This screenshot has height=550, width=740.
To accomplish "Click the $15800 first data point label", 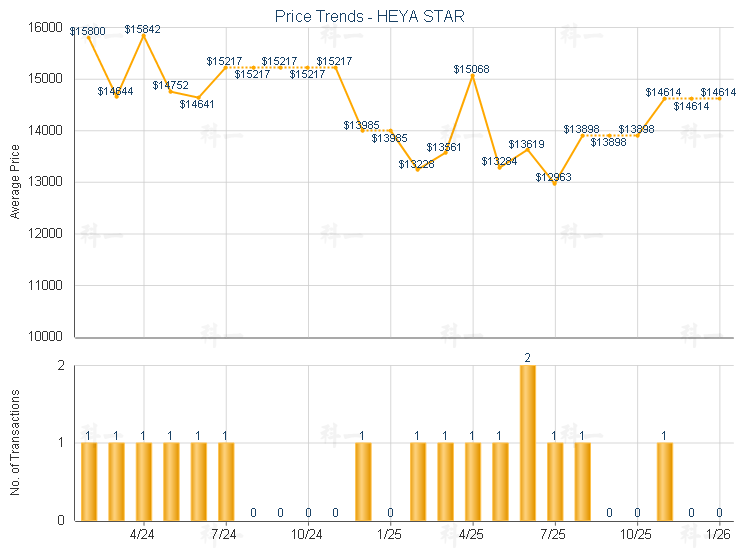I will pyautogui.click(x=88, y=31).
